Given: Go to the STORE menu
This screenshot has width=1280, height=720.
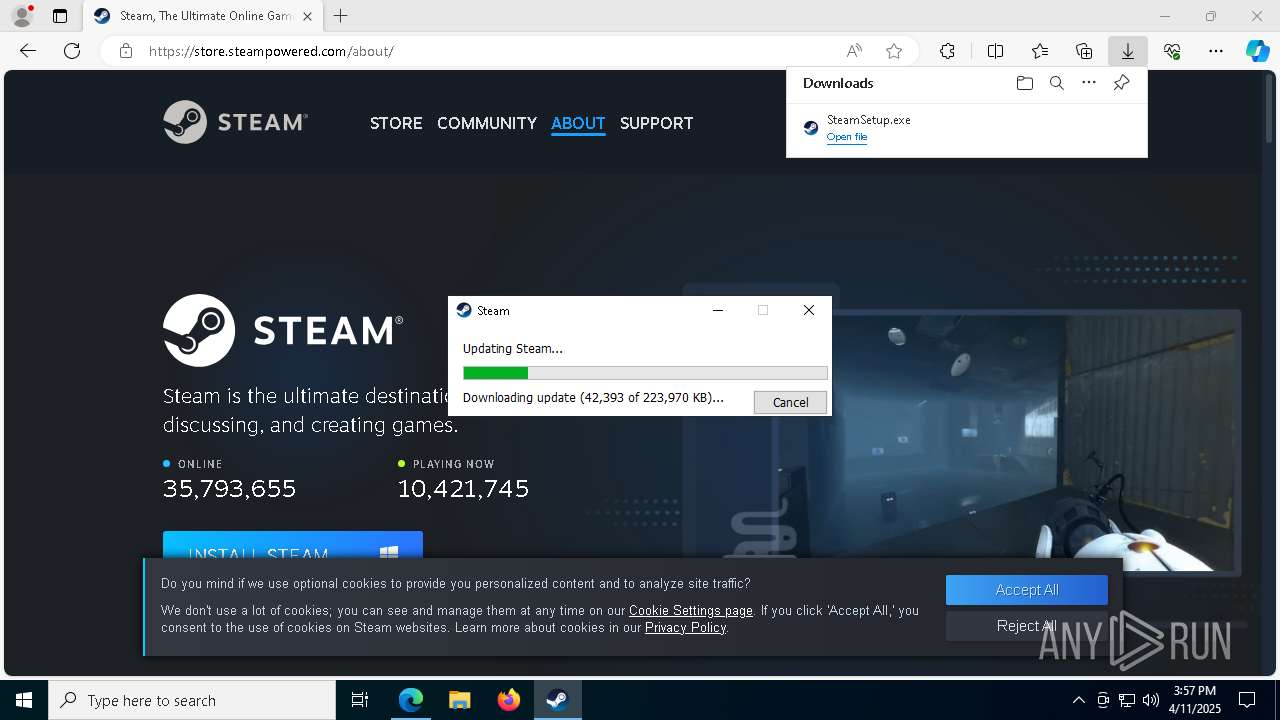Looking at the screenshot, I should pyautogui.click(x=396, y=123).
